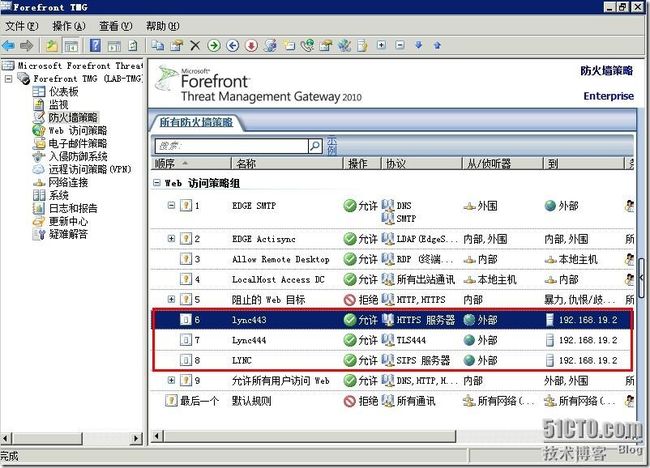Click the 示例 link beside search

tap(332, 146)
